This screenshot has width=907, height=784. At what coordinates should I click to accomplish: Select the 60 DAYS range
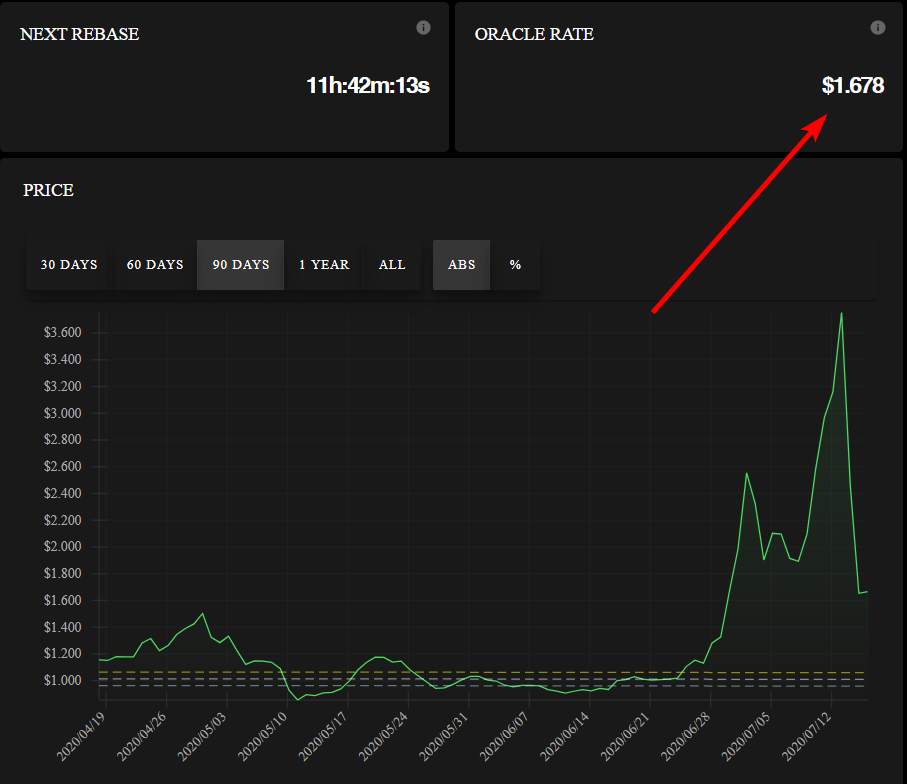155,264
